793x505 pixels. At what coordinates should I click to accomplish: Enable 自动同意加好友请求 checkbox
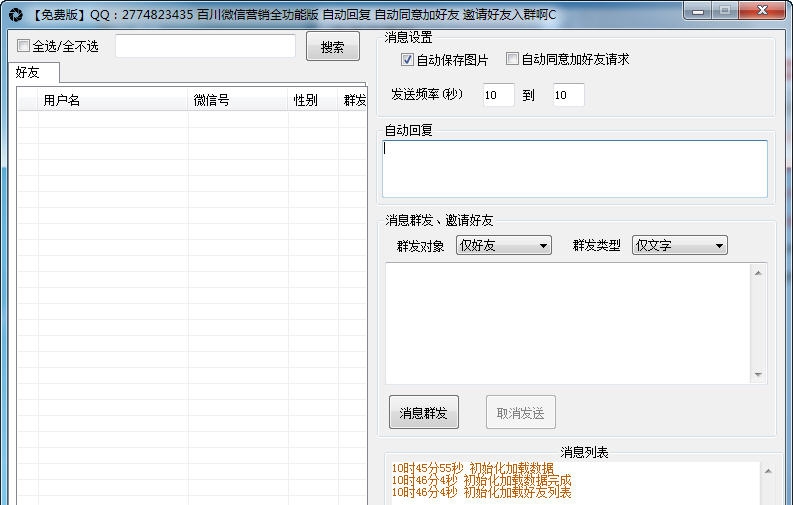click(x=512, y=59)
